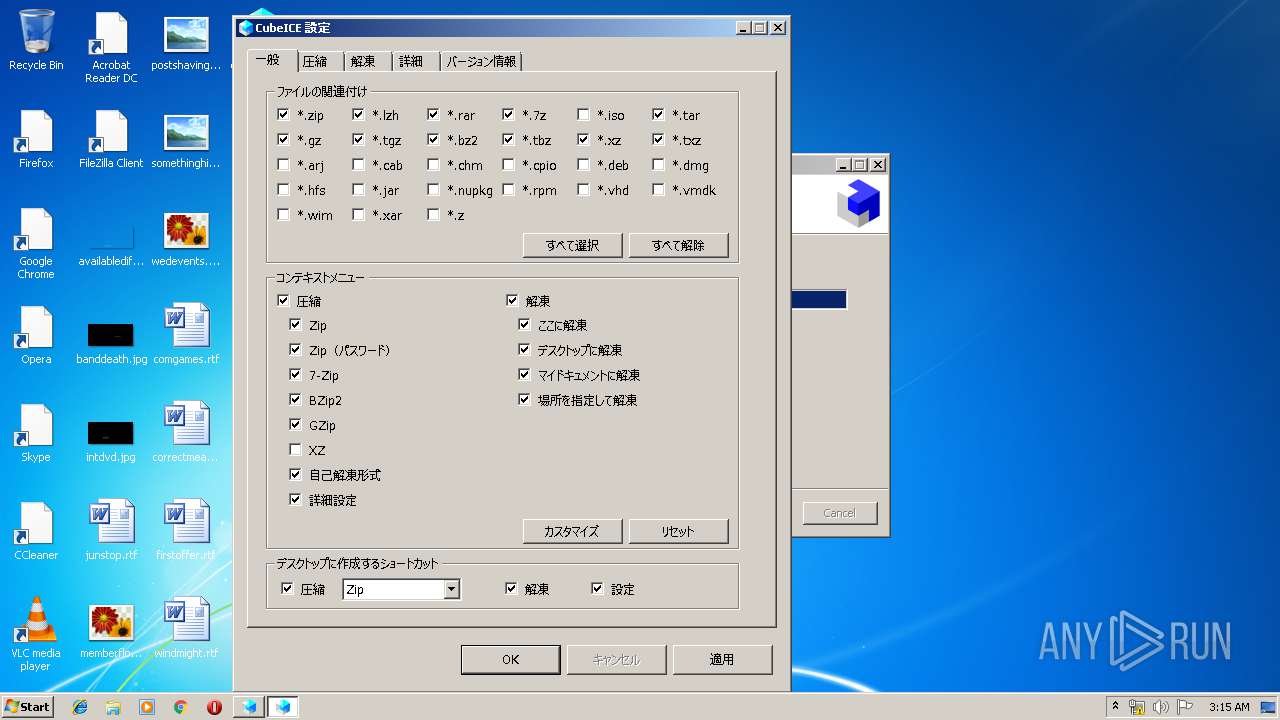Toggle the 自己解凍形式 checkbox

tap(295, 475)
